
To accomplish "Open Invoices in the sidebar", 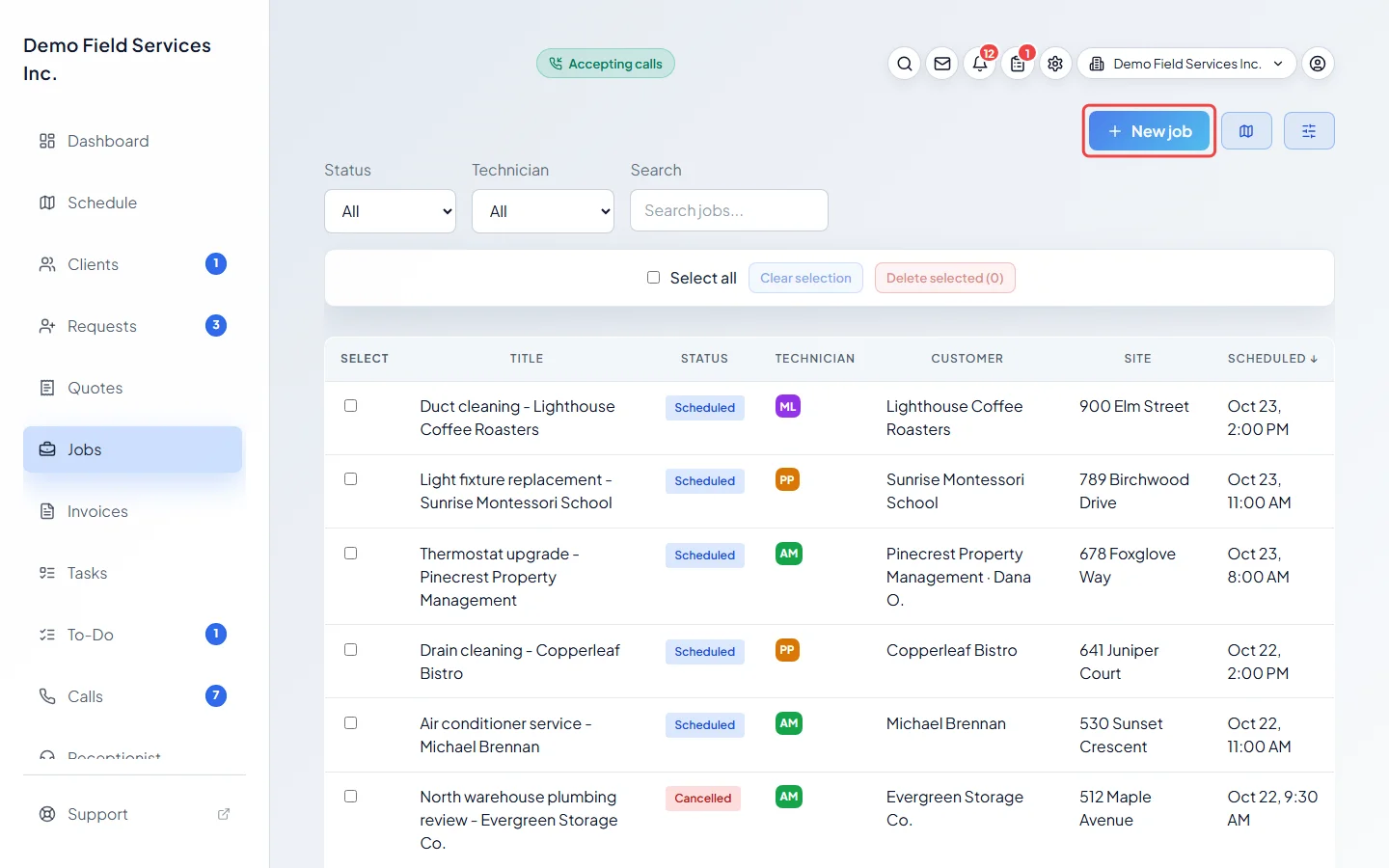I will point(133,511).
